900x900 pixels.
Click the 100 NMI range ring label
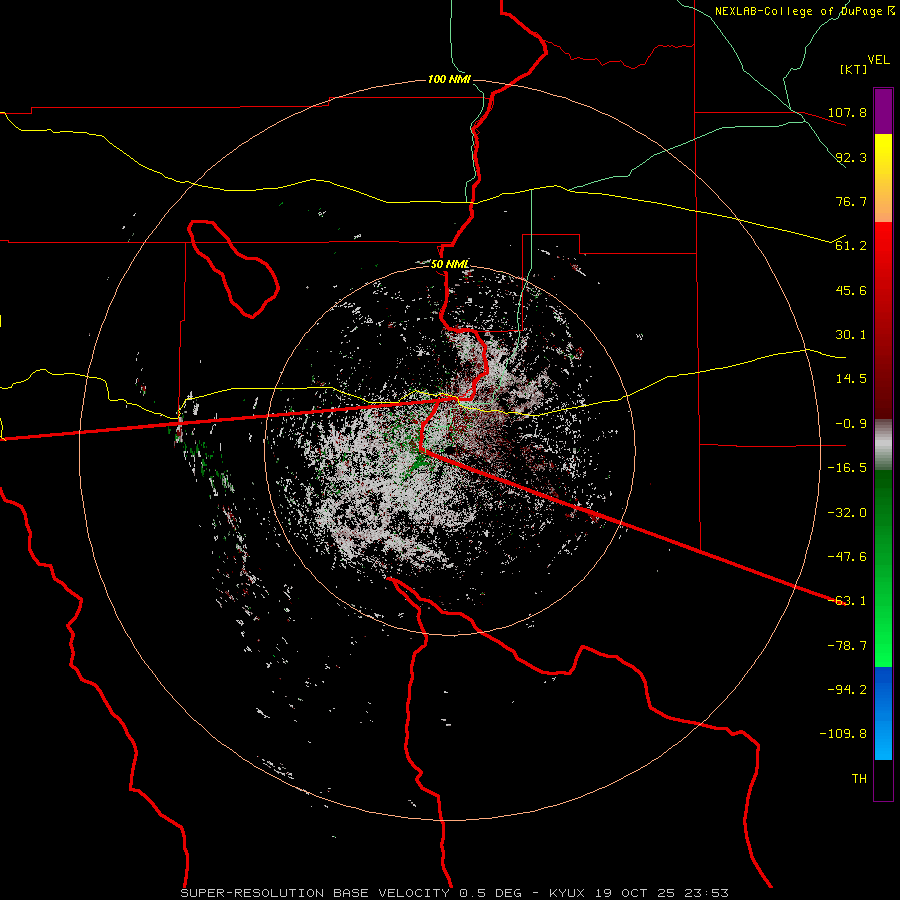pyautogui.click(x=449, y=79)
